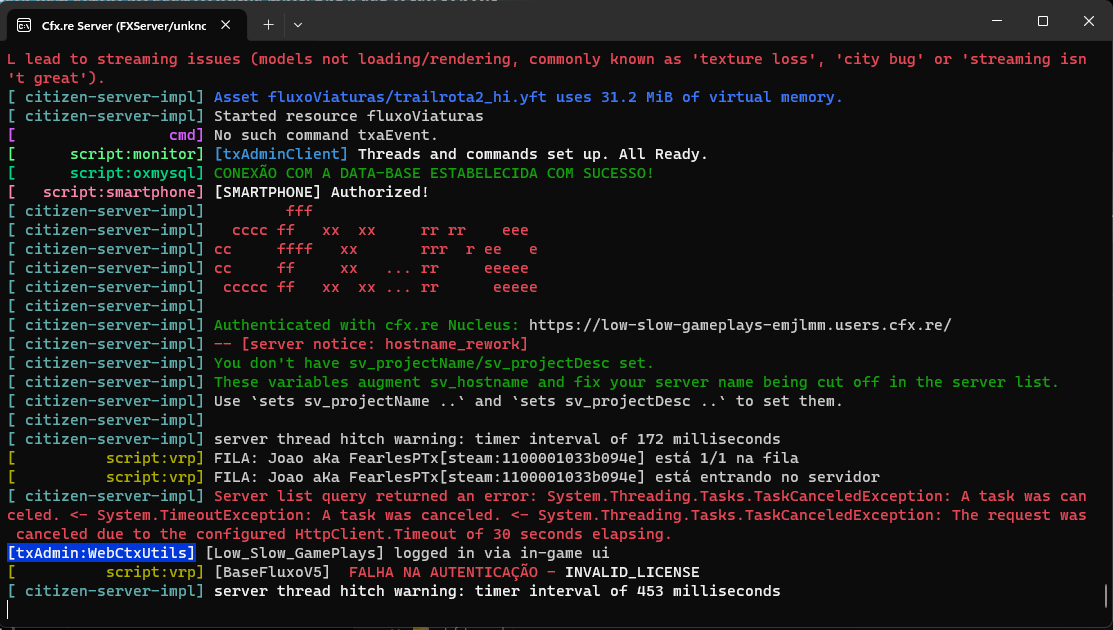Click the terminal scrollbar thumb
This screenshot has width=1113, height=630.
1105,595
